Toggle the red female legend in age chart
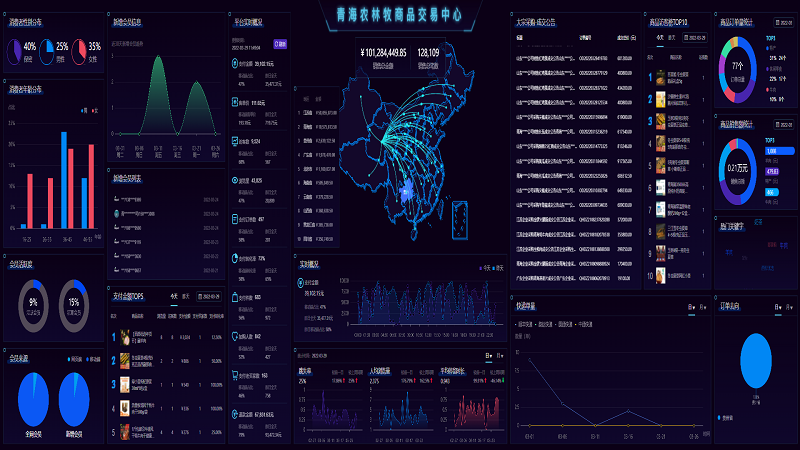The image size is (800, 450). tap(95, 110)
